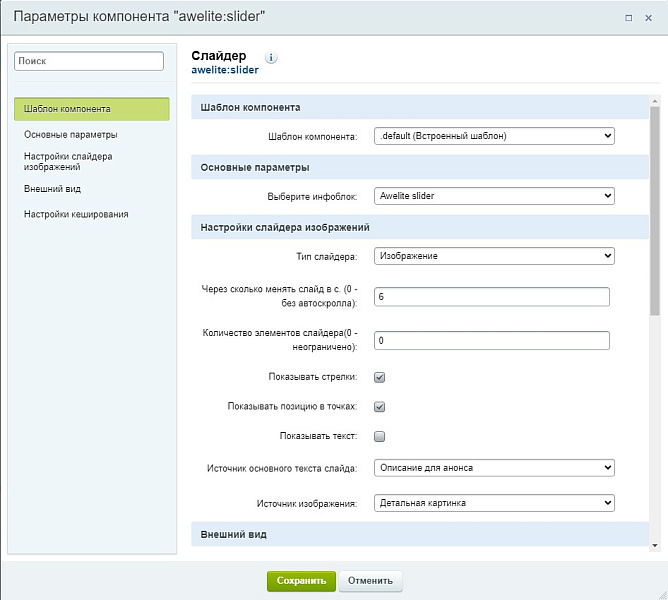This screenshot has width=668, height=600.
Task: Open Настройки слайдера изображений sidebar item
Action: click(x=68, y=161)
